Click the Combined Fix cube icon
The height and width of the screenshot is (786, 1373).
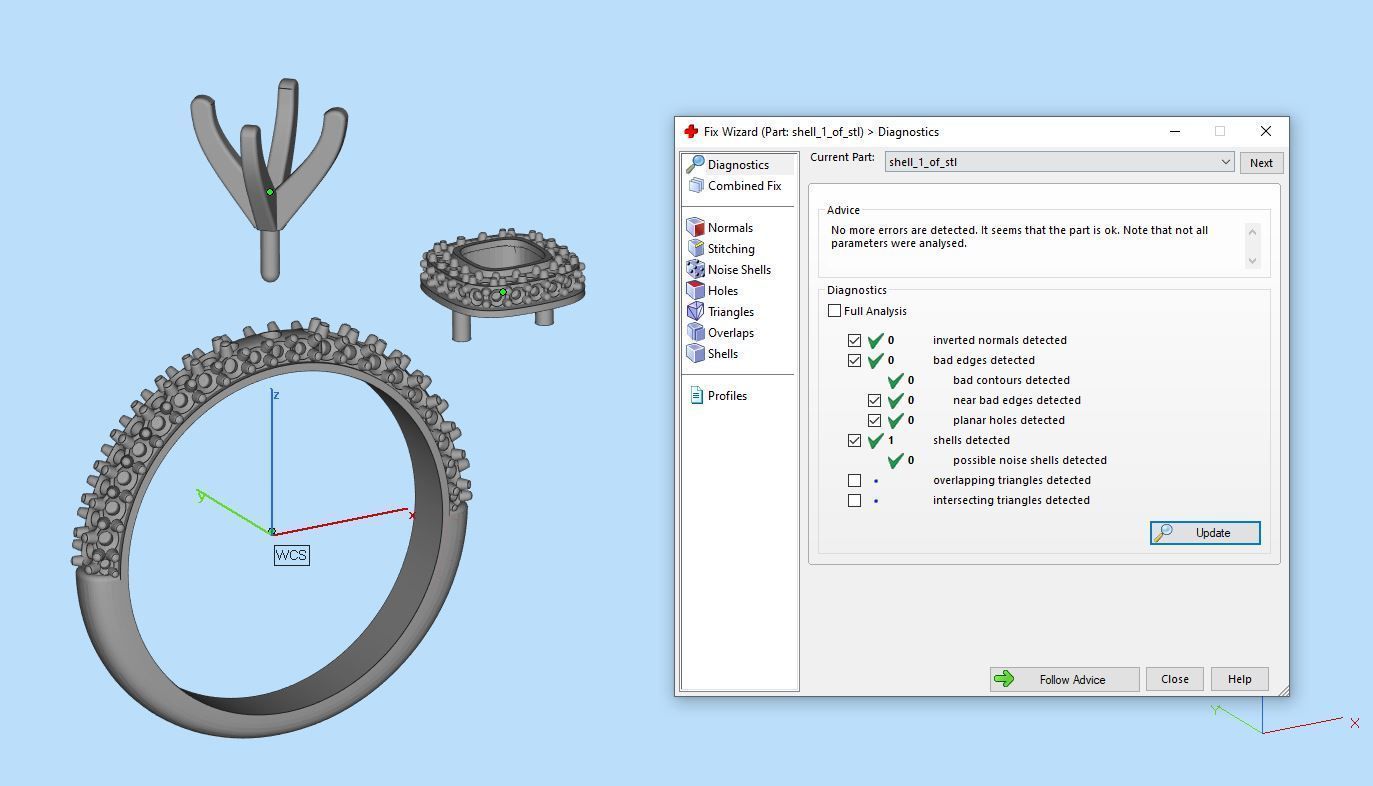696,186
